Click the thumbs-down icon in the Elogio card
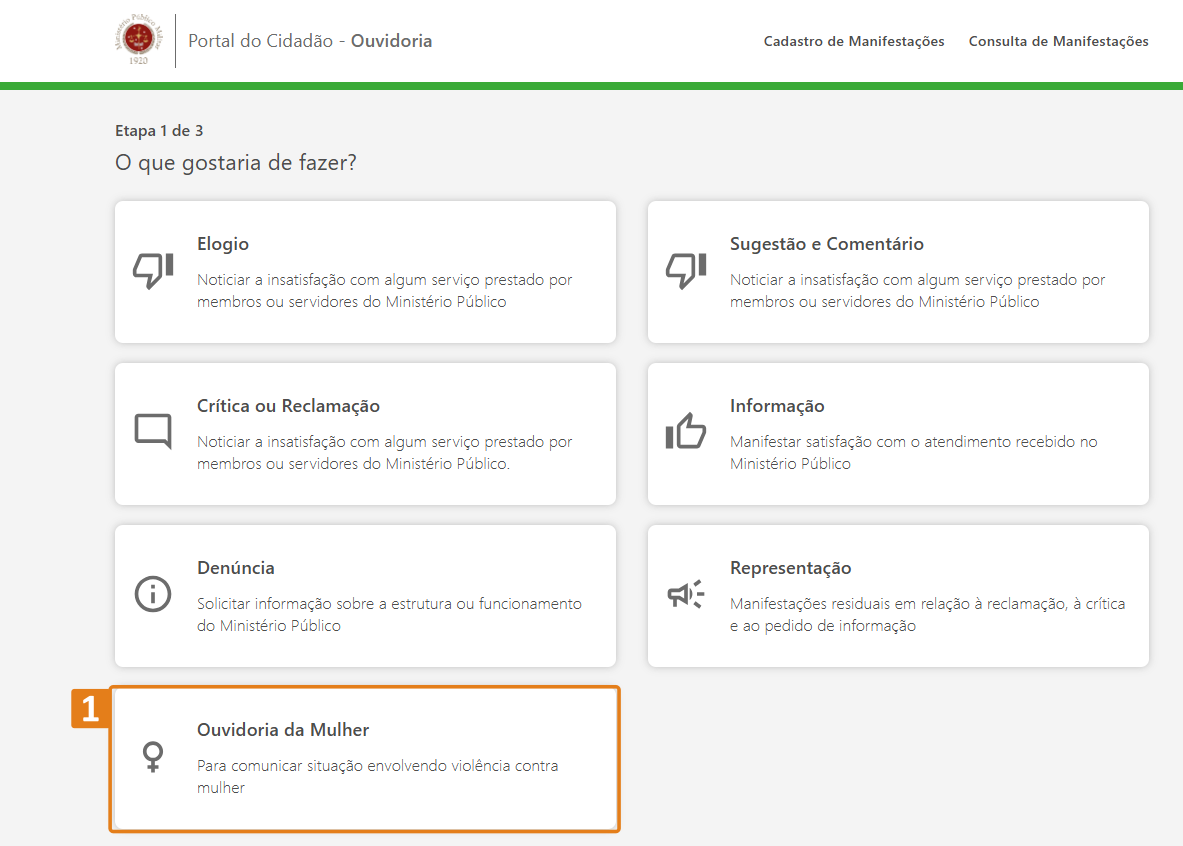 pos(153,271)
